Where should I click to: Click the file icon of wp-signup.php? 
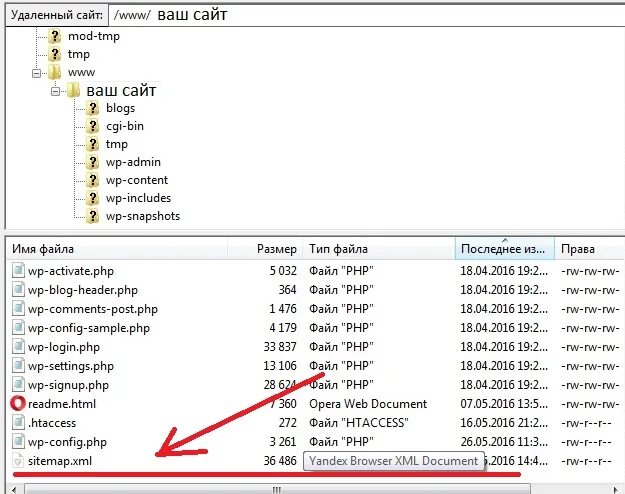point(18,385)
